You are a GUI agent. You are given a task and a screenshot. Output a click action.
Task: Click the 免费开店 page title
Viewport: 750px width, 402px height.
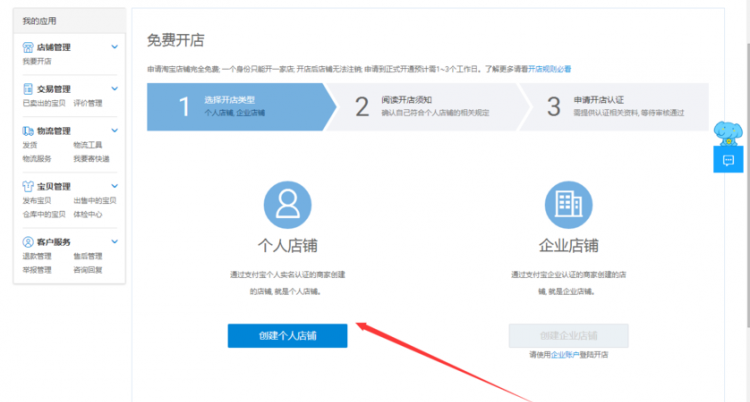pyautogui.click(x=176, y=40)
